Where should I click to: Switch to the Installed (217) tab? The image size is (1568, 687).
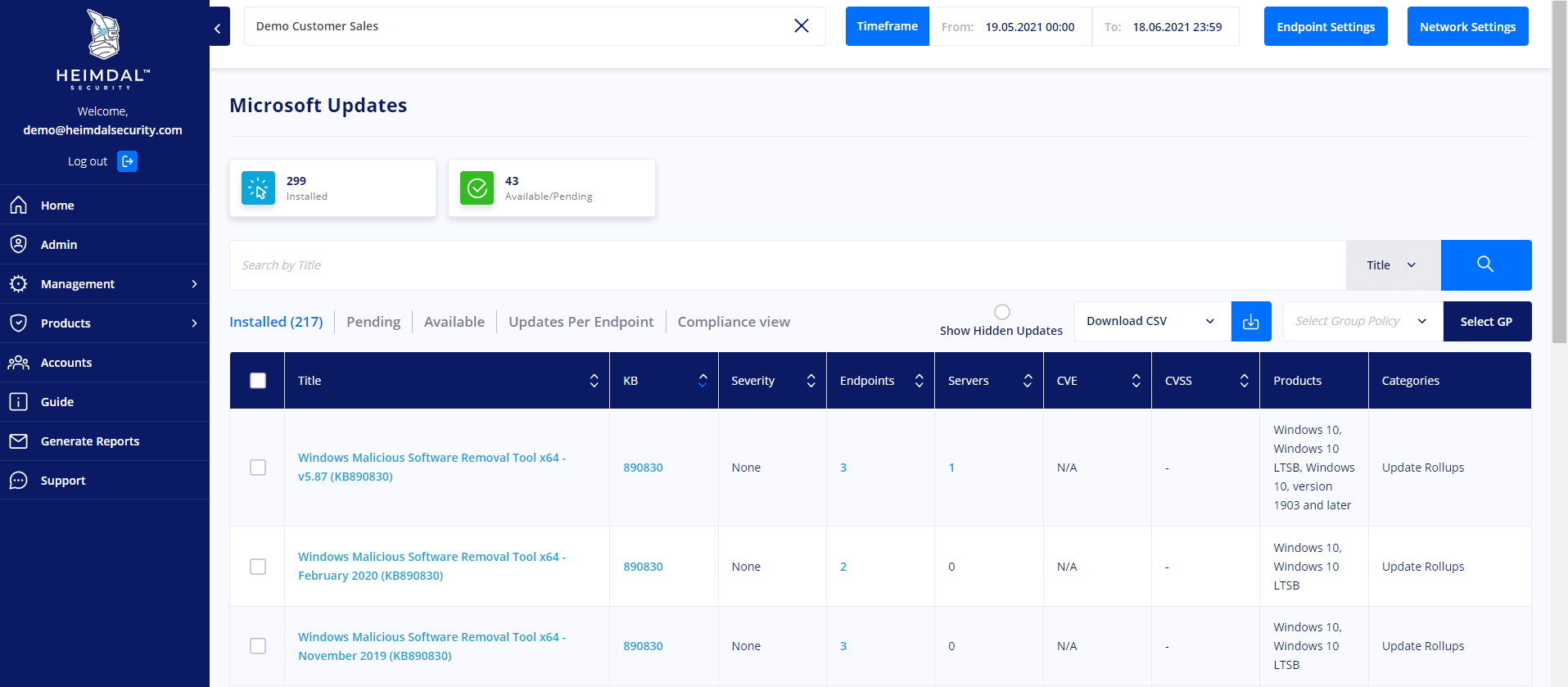coord(276,322)
